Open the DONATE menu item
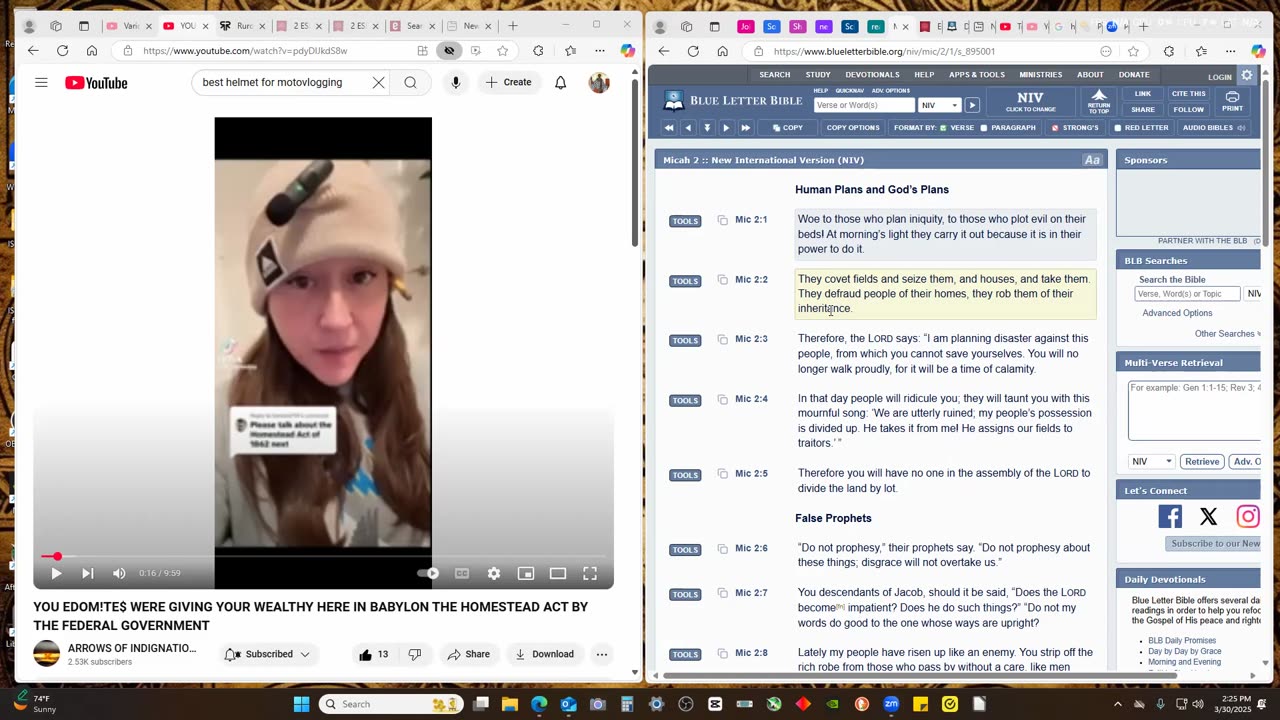The image size is (1280, 720). (1134, 74)
